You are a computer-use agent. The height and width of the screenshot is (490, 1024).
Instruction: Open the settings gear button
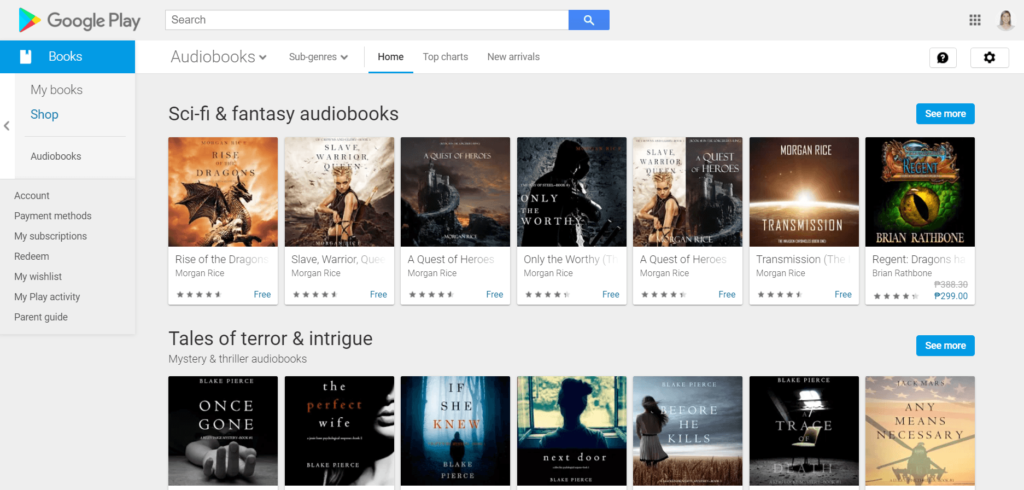[x=989, y=57]
